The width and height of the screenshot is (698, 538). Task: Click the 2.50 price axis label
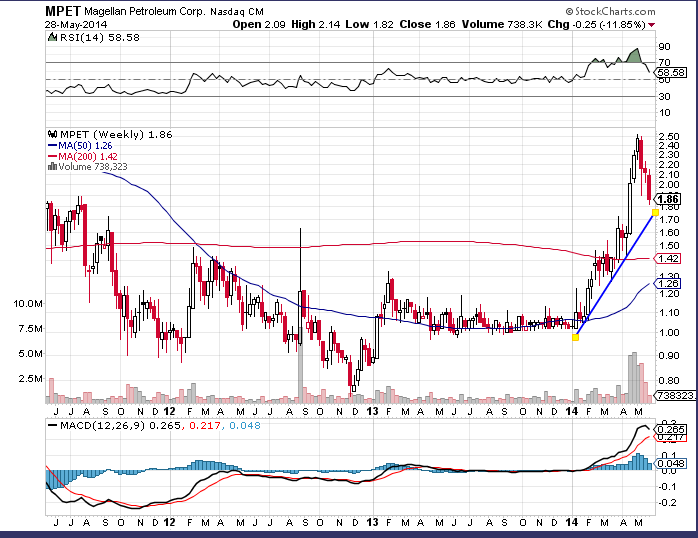click(669, 136)
